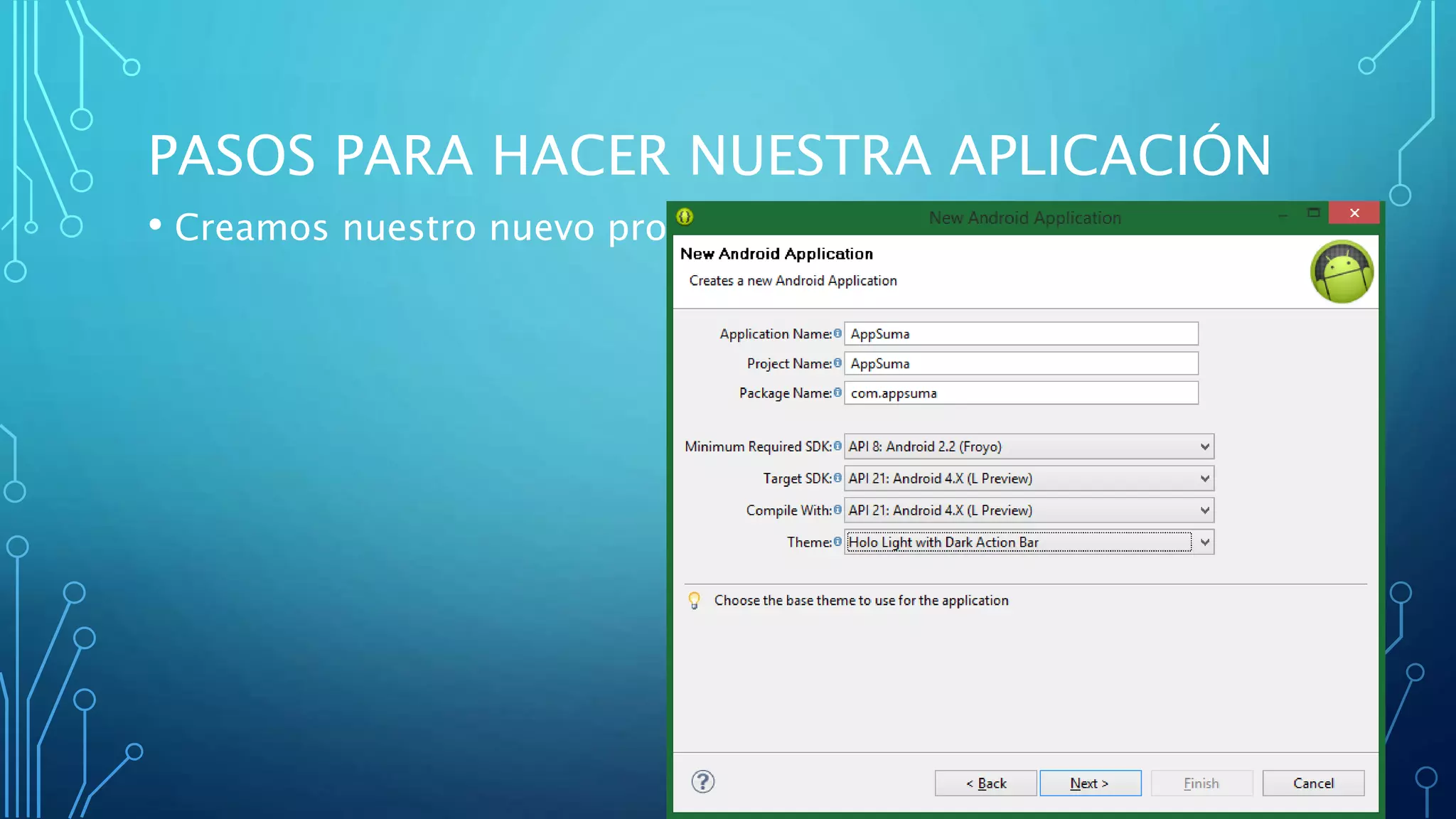The width and height of the screenshot is (1456, 819).
Task: Expand the Target SDK combo box
Action: pos(1204,478)
